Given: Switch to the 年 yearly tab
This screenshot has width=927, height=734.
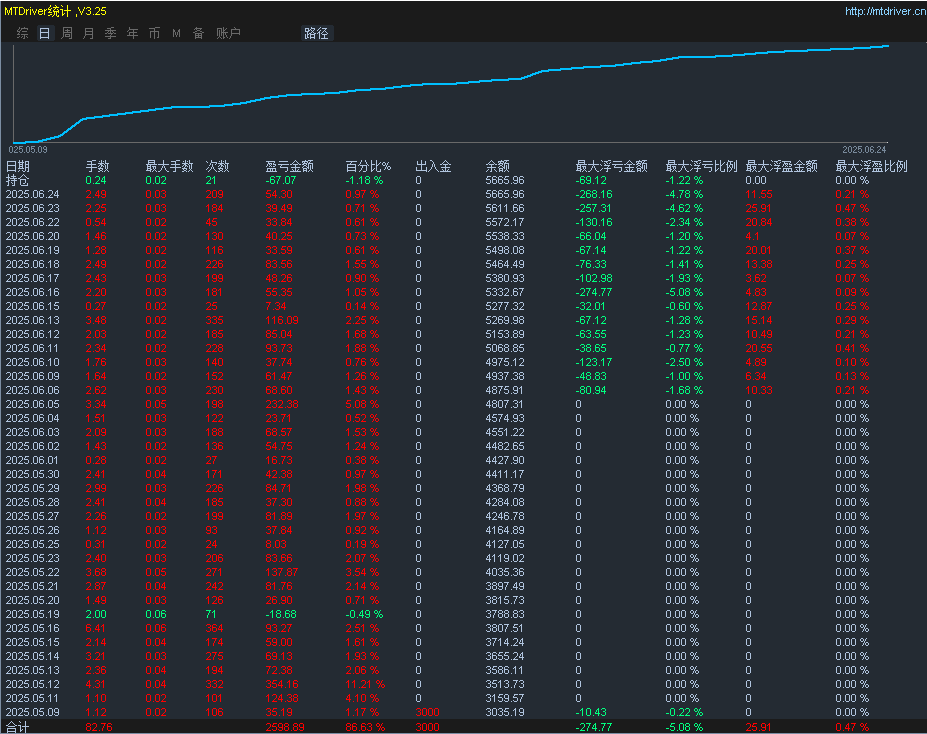Looking at the screenshot, I should [x=132, y=33].
